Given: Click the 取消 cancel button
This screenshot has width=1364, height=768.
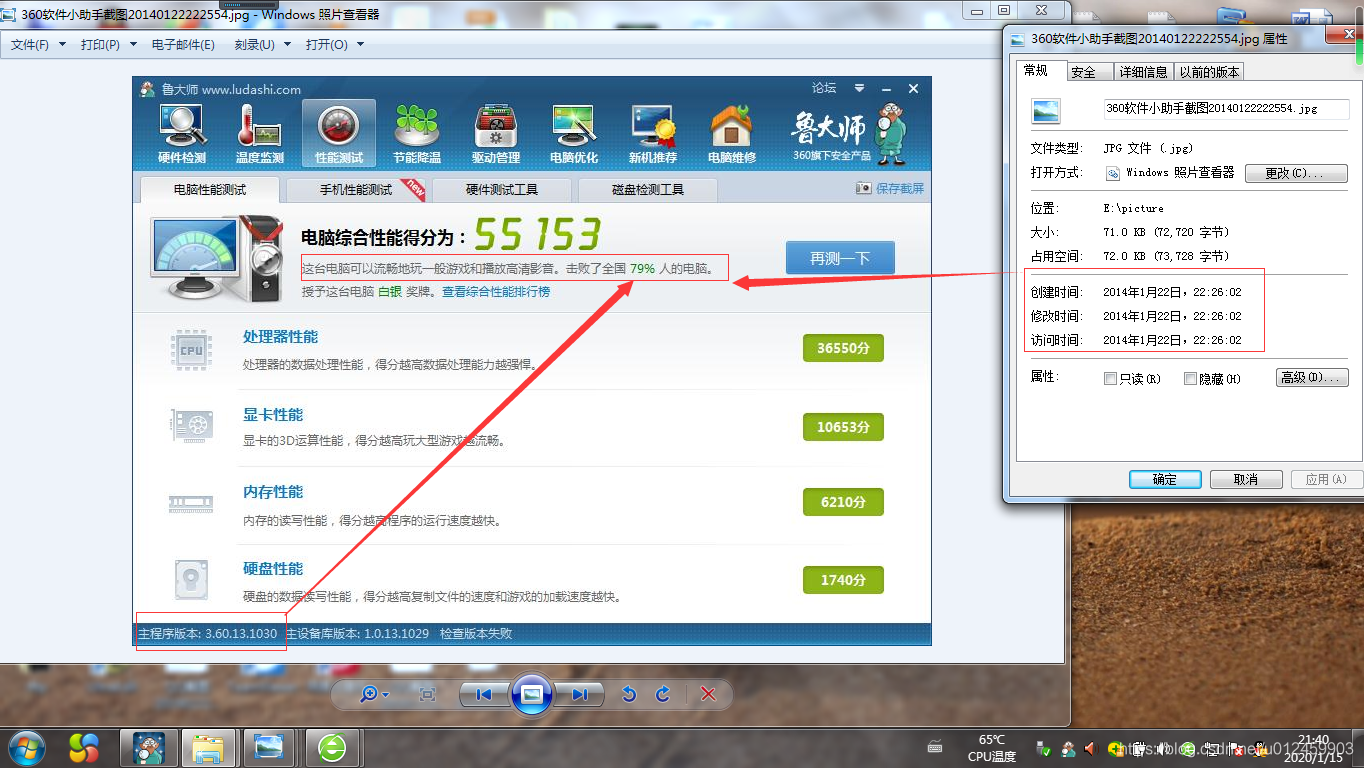Looking at the screenshot, I should [1246, 479].
